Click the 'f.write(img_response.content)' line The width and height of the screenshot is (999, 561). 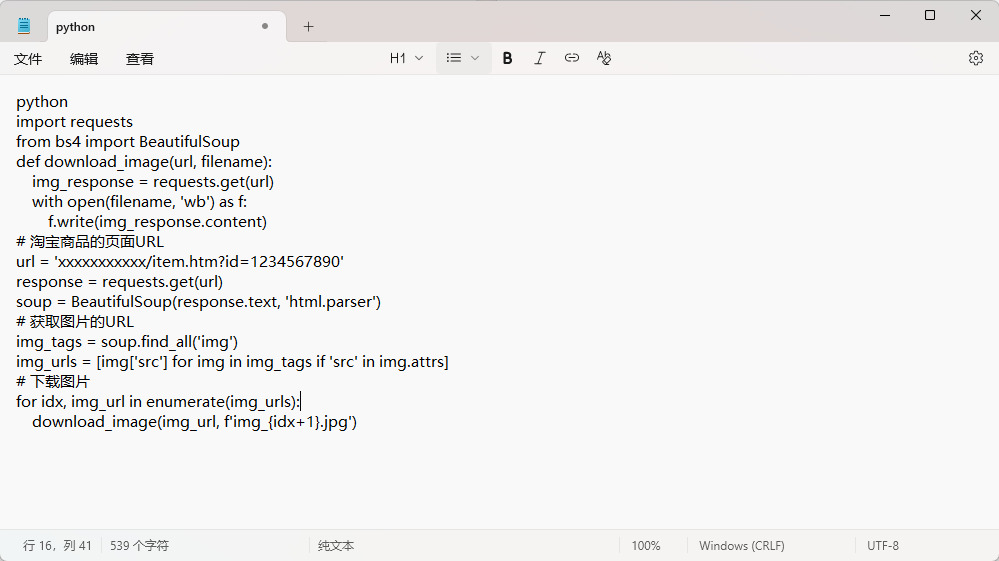coord(157,222)
